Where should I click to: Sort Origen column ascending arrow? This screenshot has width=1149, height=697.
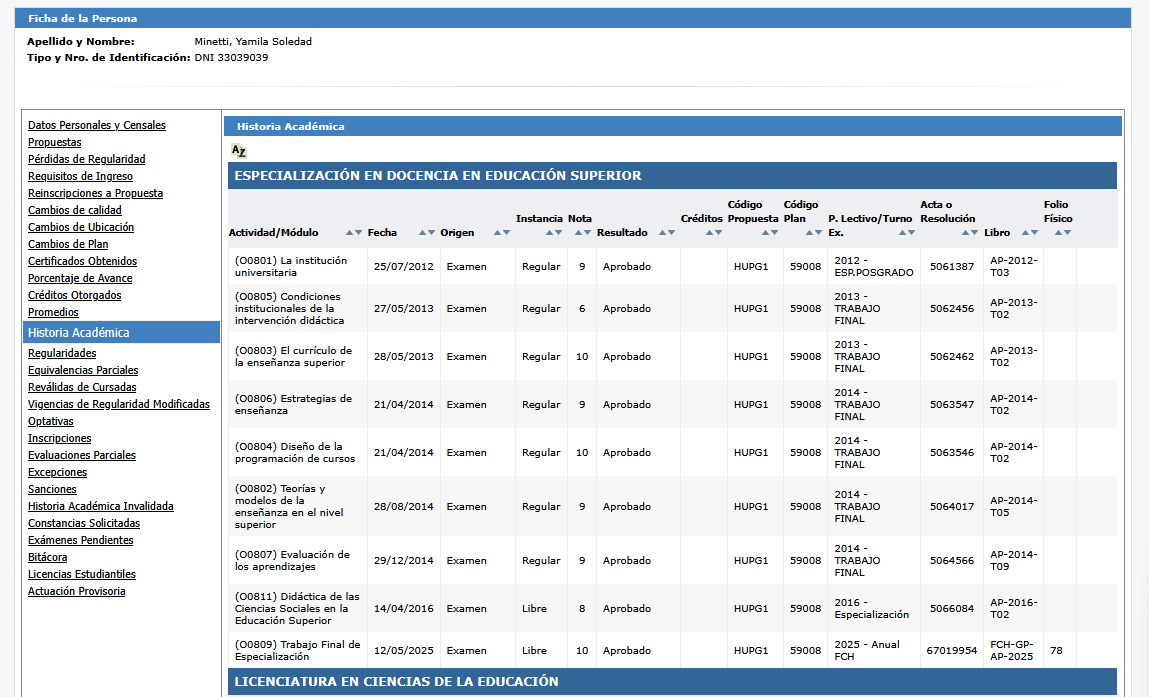tap(498, 232)
